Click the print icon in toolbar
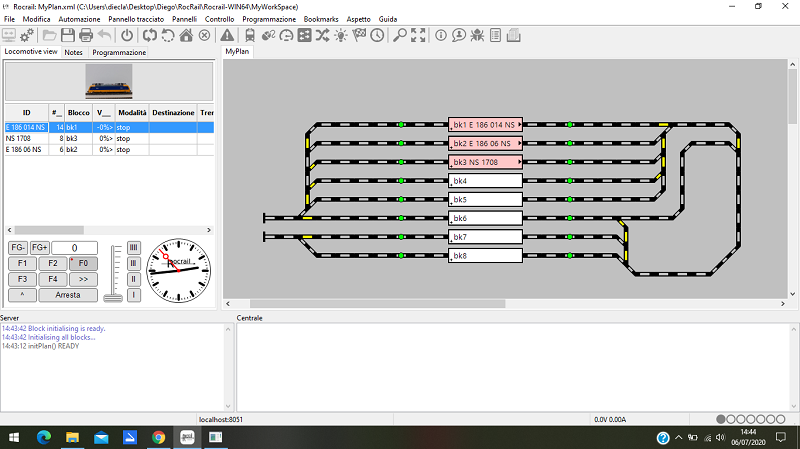This screenshot has width=800, height=449. pyautogui.click(x=86, y=35)
